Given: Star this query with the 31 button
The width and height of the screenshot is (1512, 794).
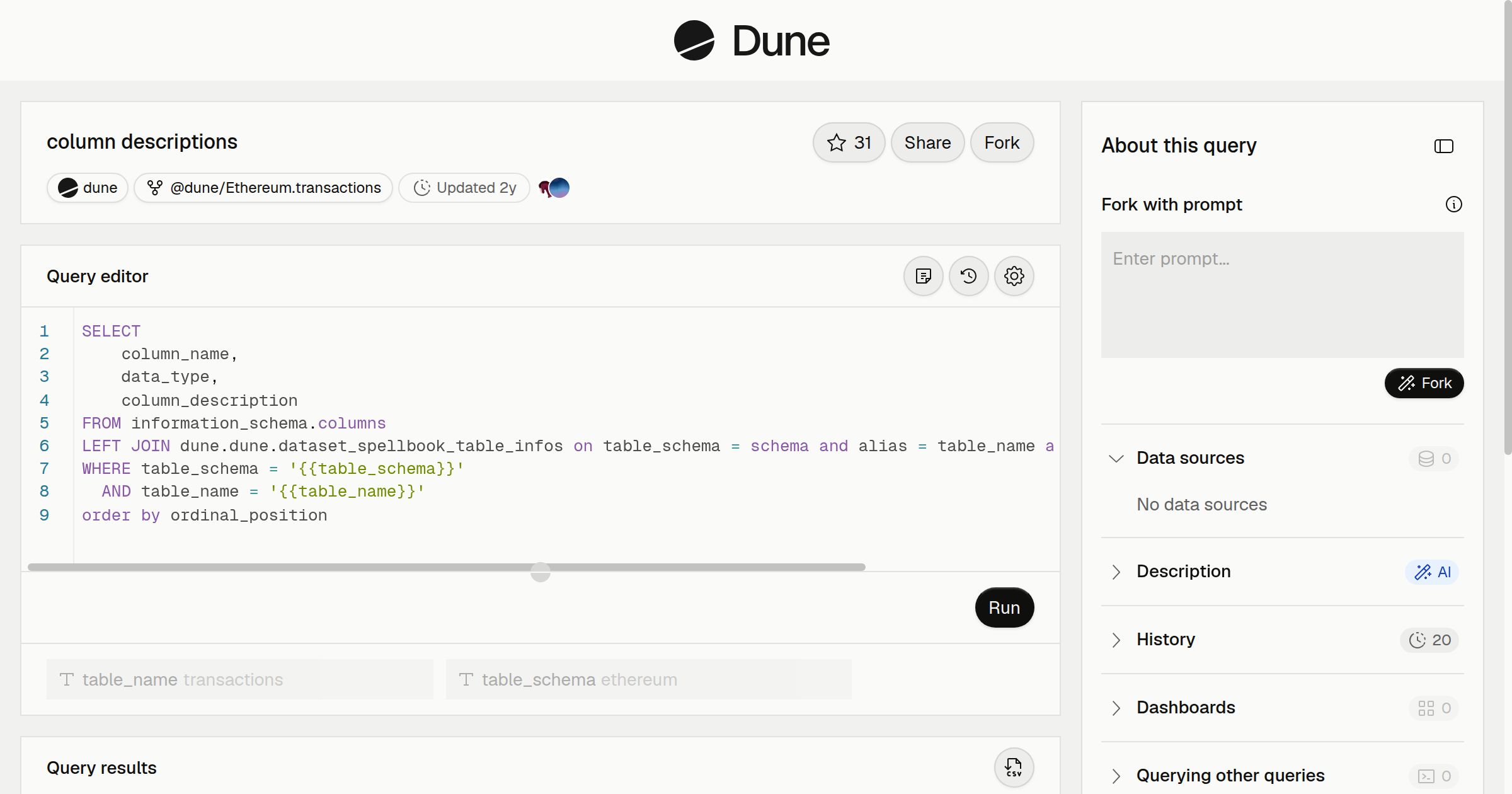Looking at the screenshot, I should (849, 142).
